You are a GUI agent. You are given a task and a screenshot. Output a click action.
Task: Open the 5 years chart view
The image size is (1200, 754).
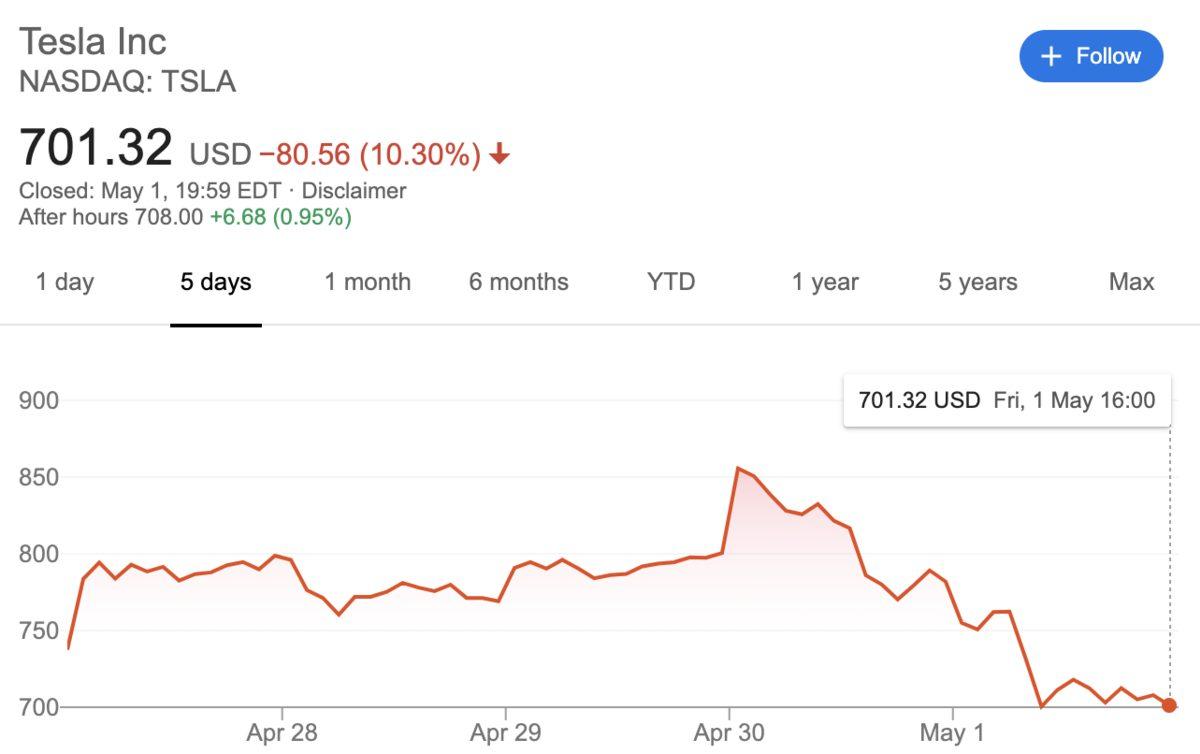(x=977, y=283)
